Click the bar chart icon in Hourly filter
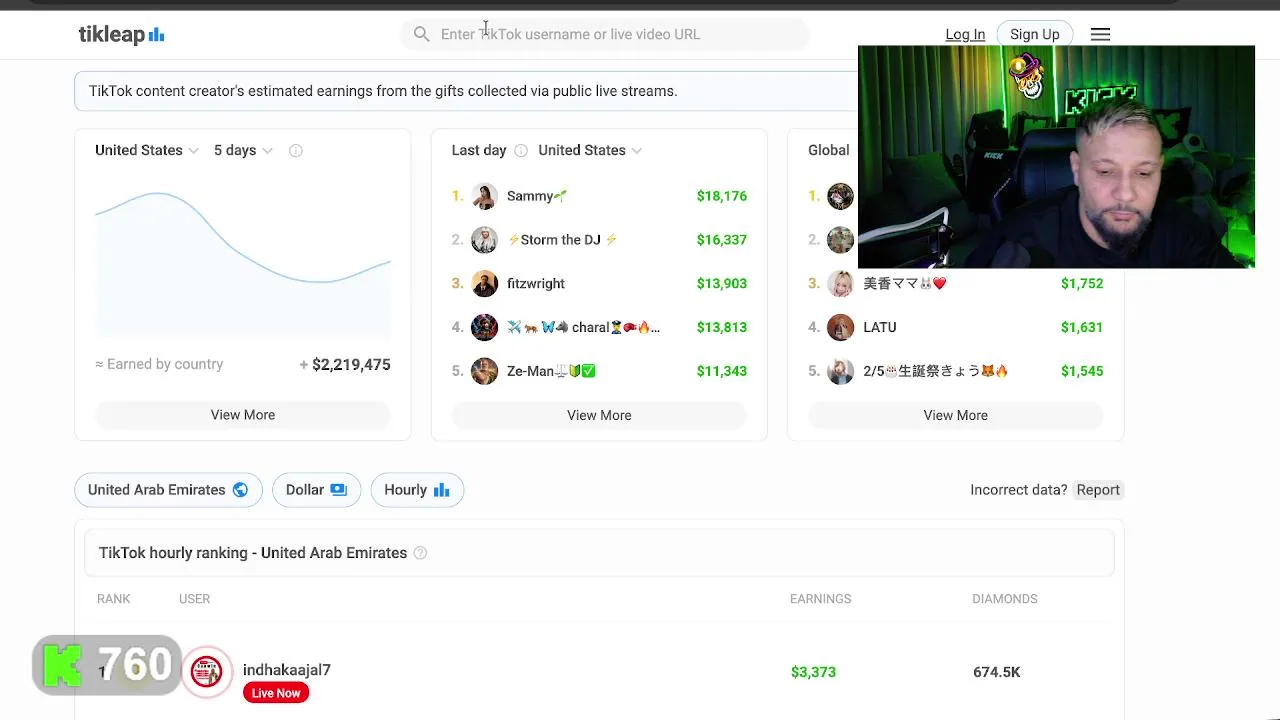Image resolution: width=1280 pixels, height=720 pixels. (x=441, y=490)
